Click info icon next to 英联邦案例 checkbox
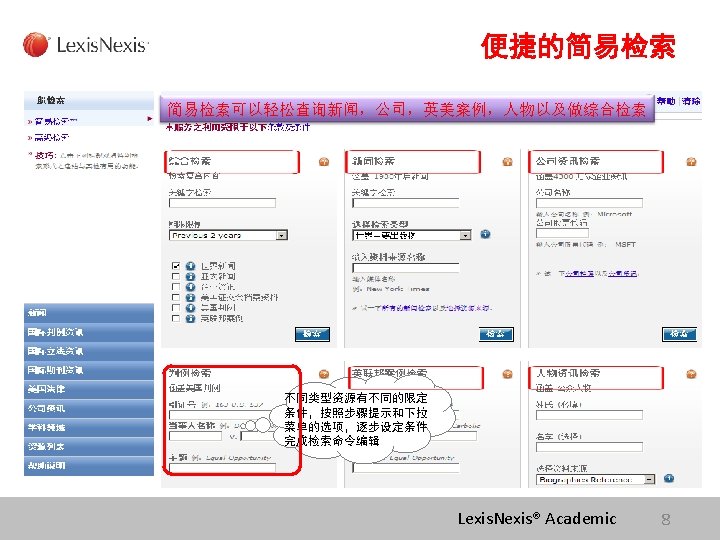This screenshot has height=540, width=720. pos(191,319)
